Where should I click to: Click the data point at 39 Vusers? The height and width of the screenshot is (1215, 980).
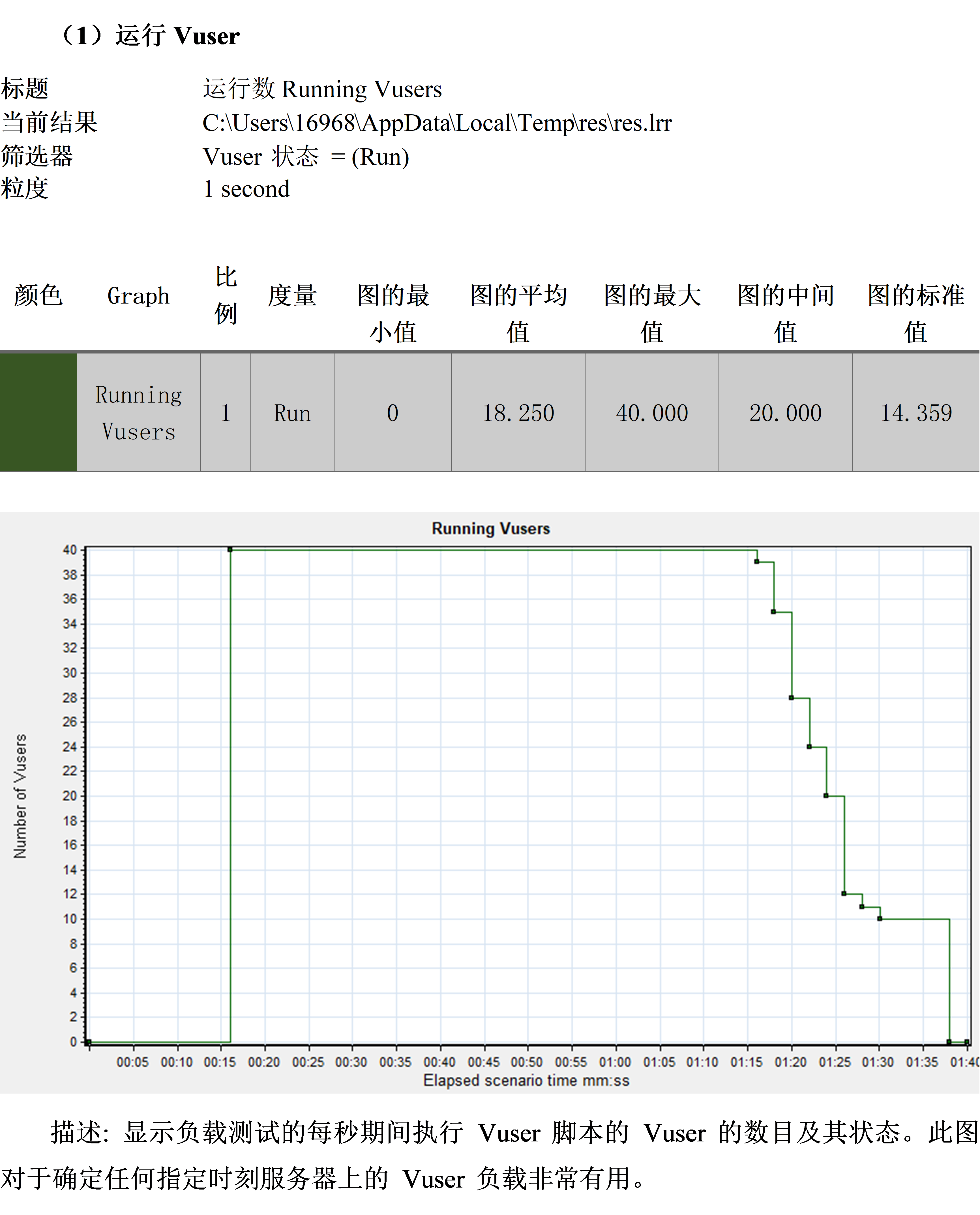(756, 562)
